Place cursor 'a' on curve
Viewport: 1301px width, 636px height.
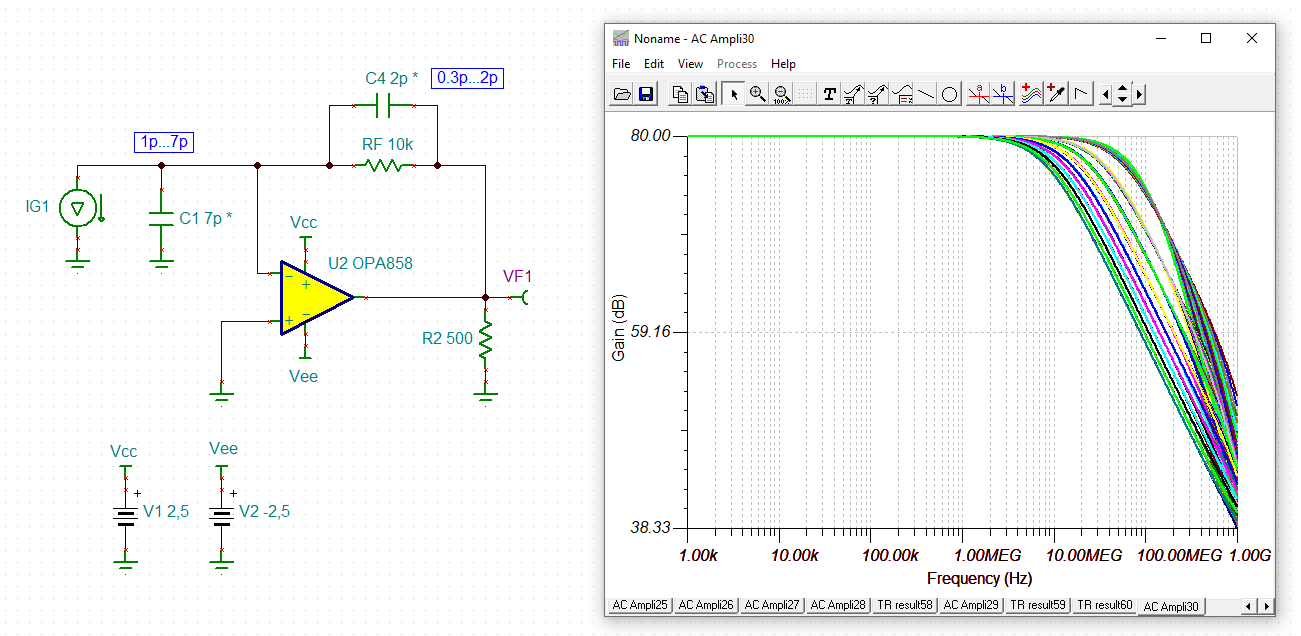pyautogui.click(x=979, y=94)
